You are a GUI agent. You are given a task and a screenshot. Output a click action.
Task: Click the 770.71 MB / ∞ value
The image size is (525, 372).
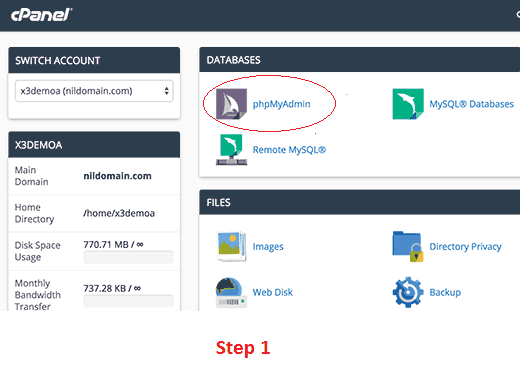[x=114, y=244]
